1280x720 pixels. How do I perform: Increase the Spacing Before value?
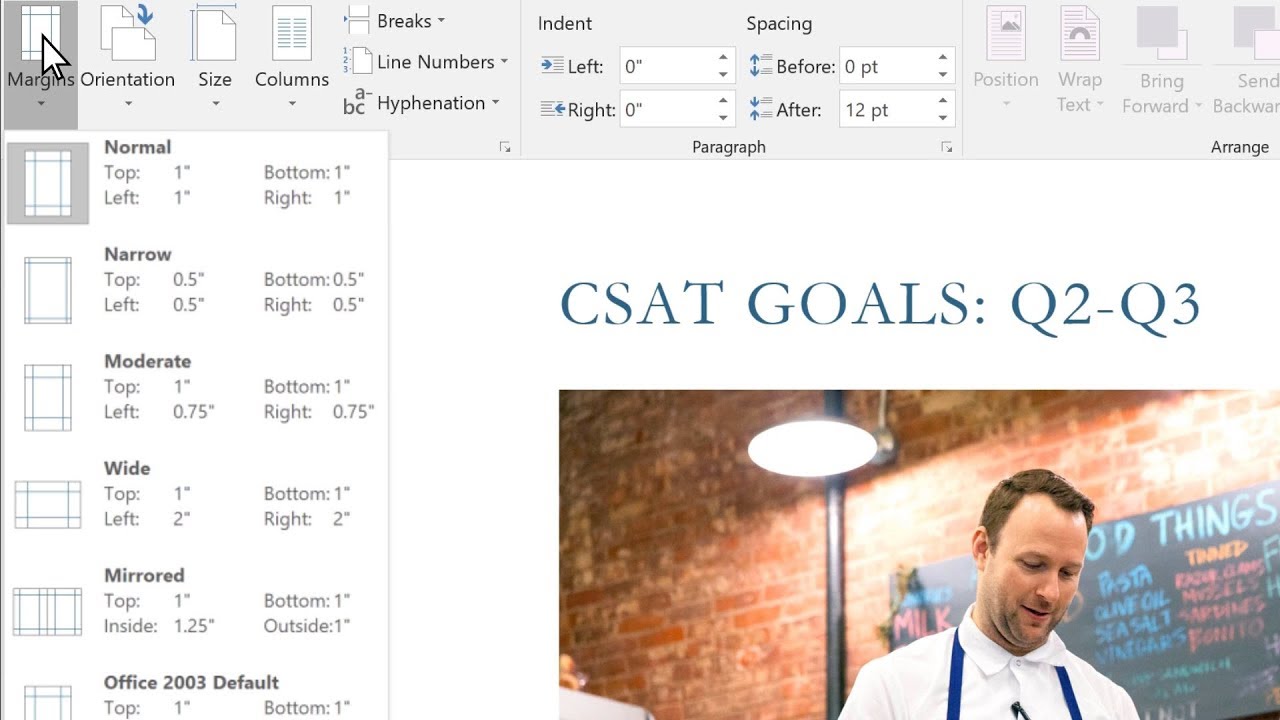943,58
